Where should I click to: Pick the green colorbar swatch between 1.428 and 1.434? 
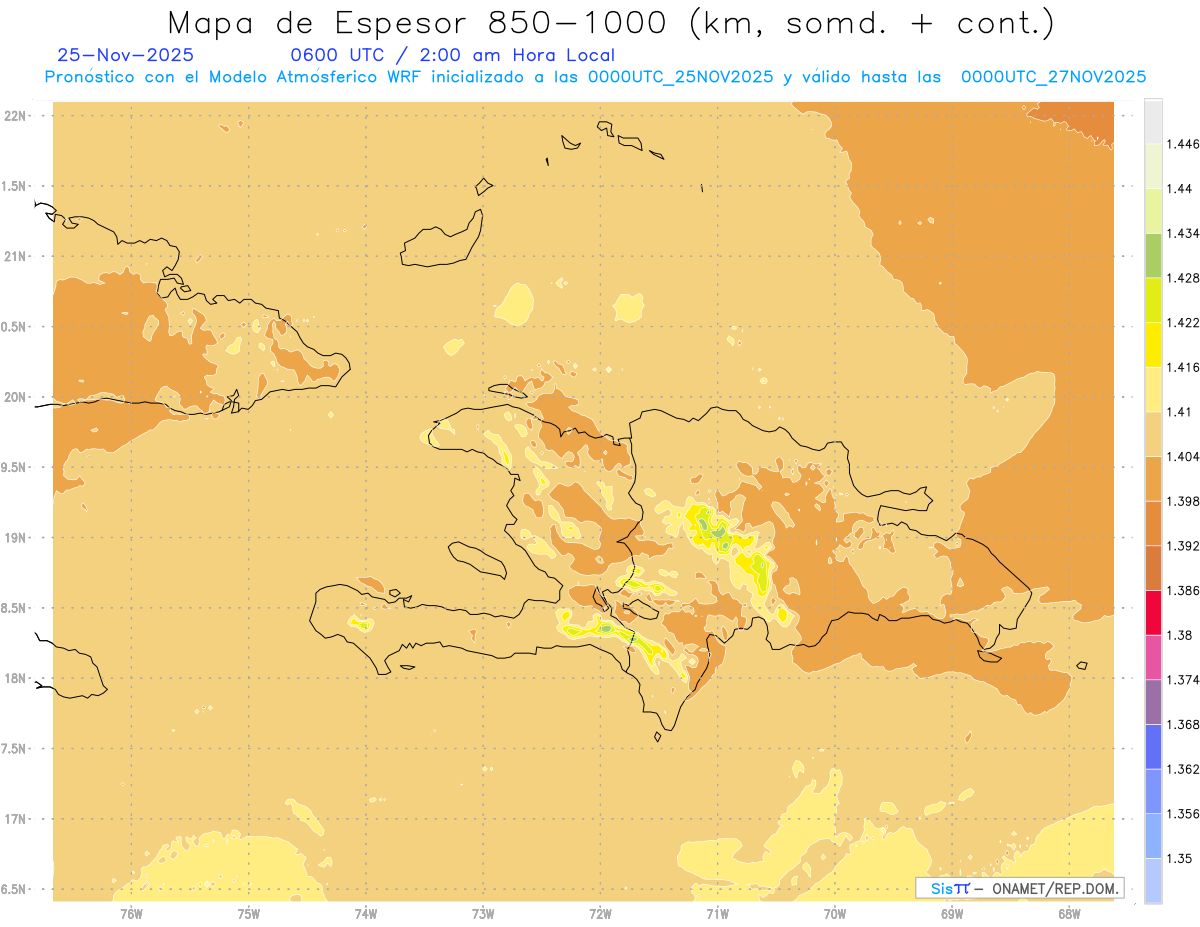tap(1153, 256)
